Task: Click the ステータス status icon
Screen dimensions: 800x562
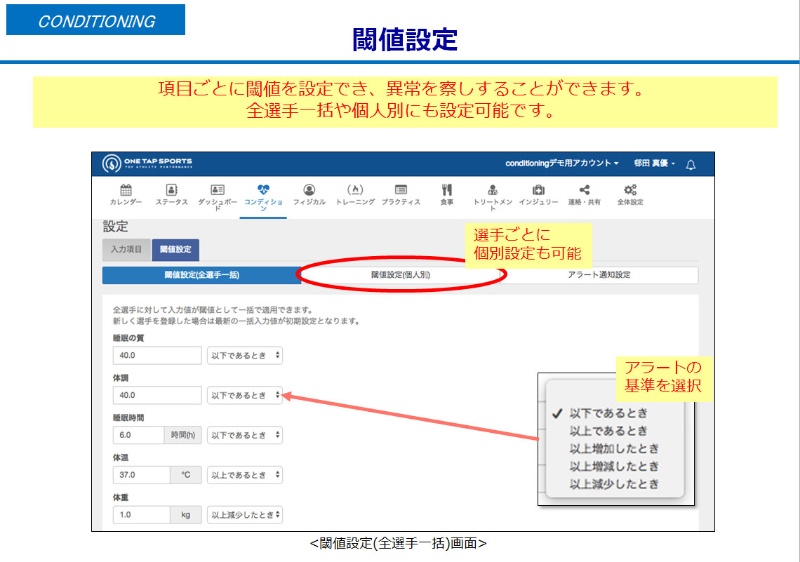Action: pos(171,190)
